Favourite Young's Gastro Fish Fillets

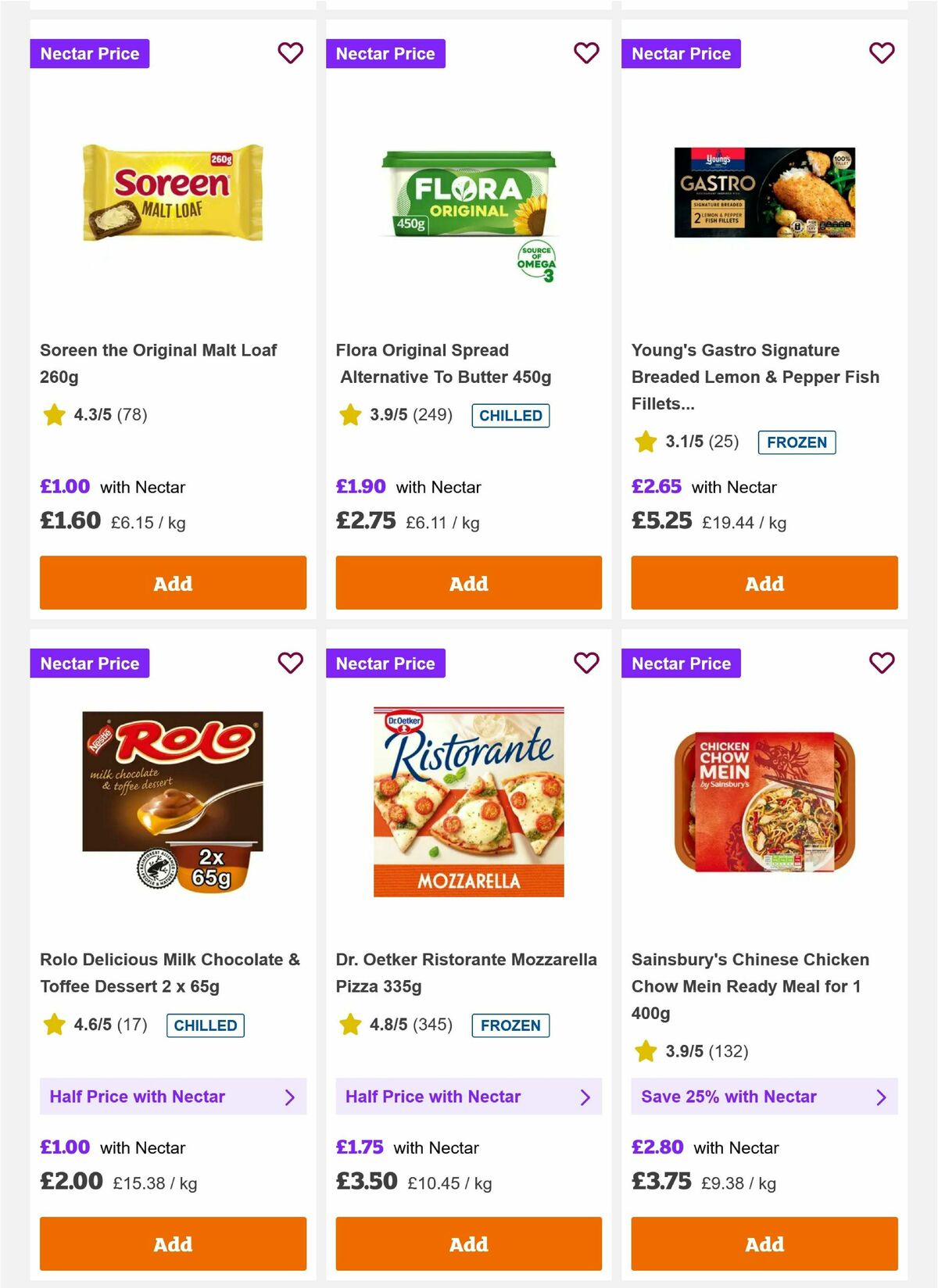point(881,53)
